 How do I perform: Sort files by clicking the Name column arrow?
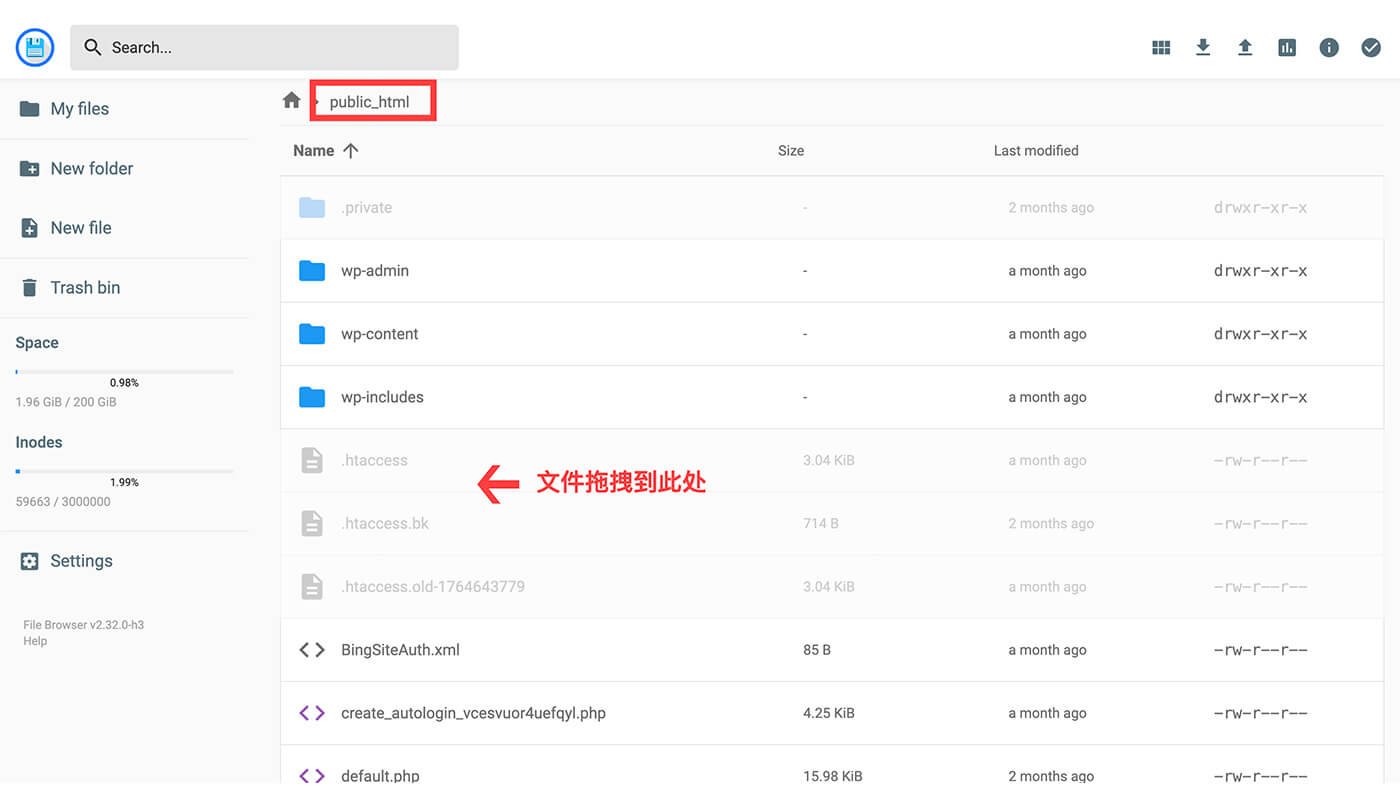coord(350,150)
